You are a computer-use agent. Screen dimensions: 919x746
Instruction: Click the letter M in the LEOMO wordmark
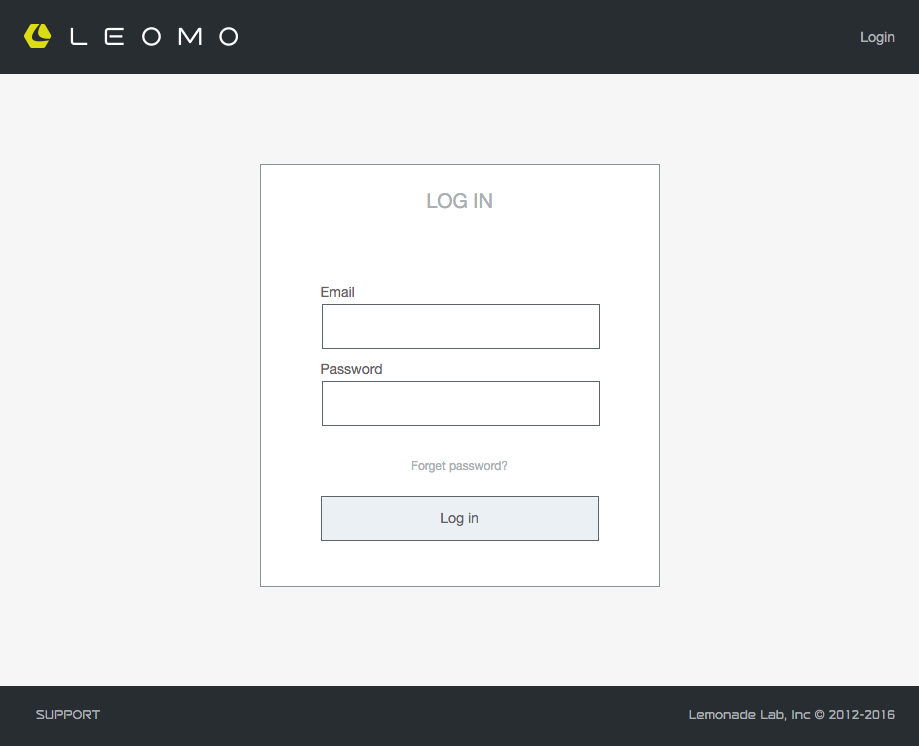pyautogui.click(x=190, y=36)
